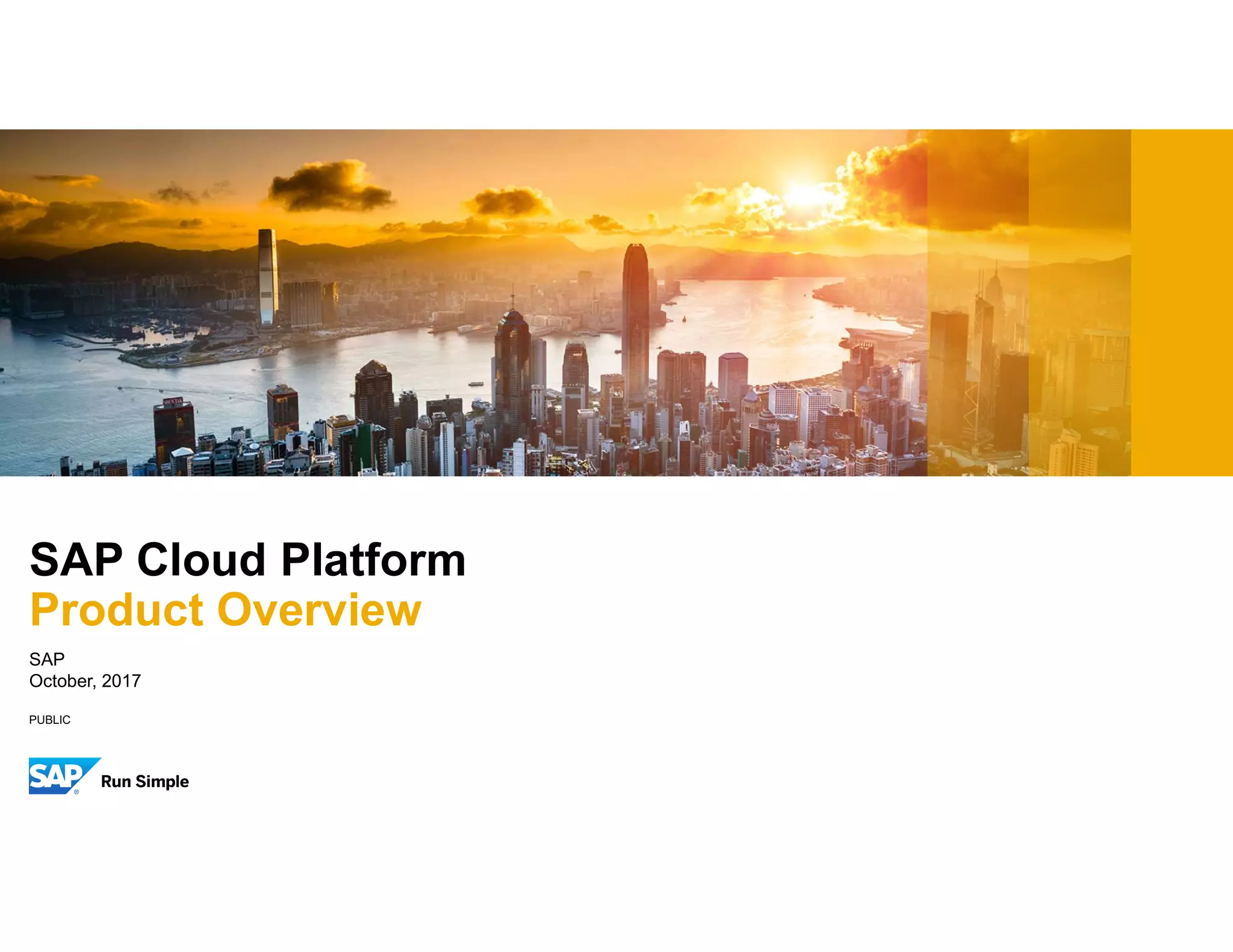The image size is (1233, 952).
Task: Select the SAP Cloud Platform title
Action: click(247, 560)
